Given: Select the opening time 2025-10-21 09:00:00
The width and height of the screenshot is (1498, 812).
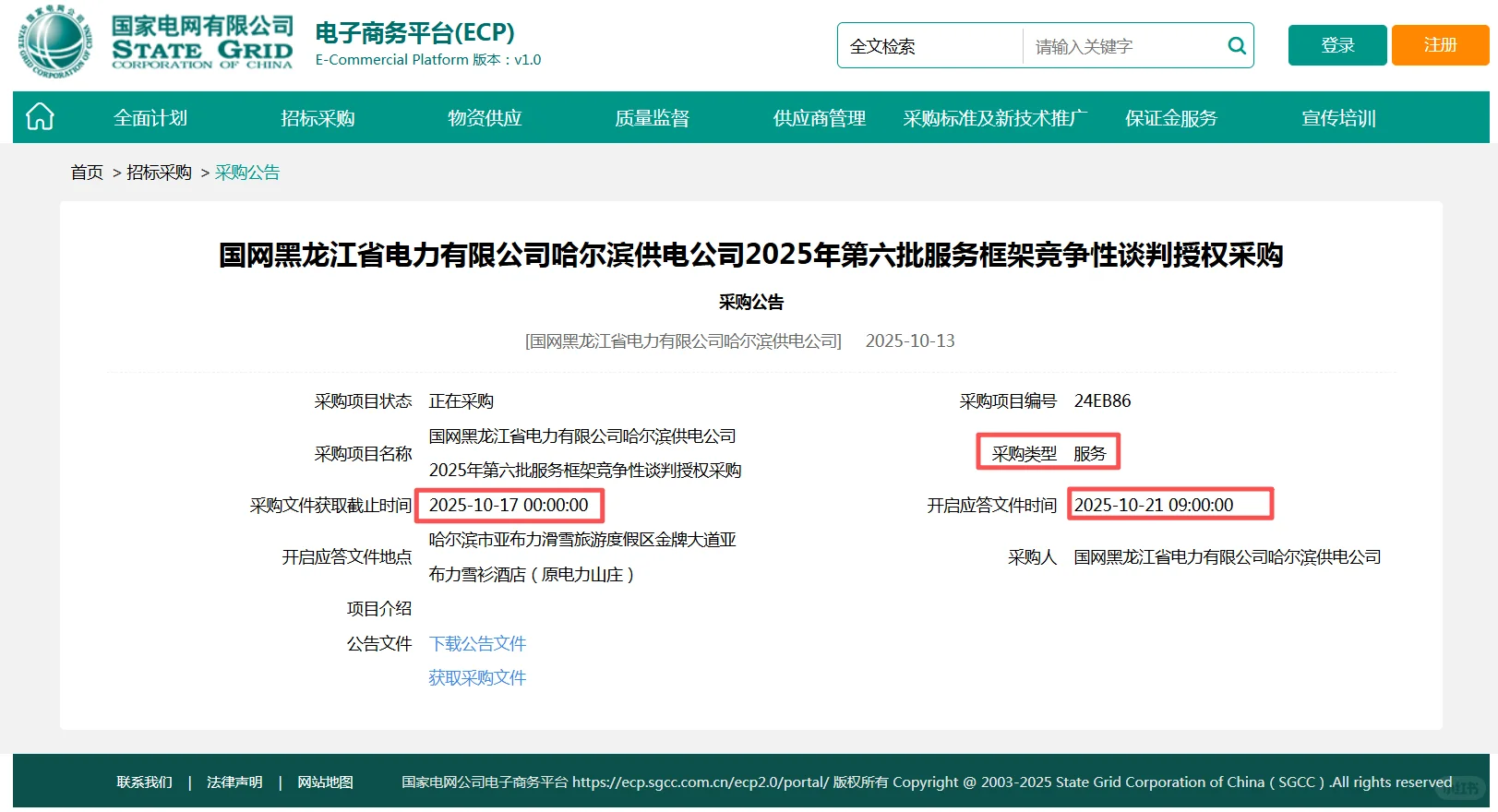Looking at the screenshot, I should click(x=1154, y=505).
